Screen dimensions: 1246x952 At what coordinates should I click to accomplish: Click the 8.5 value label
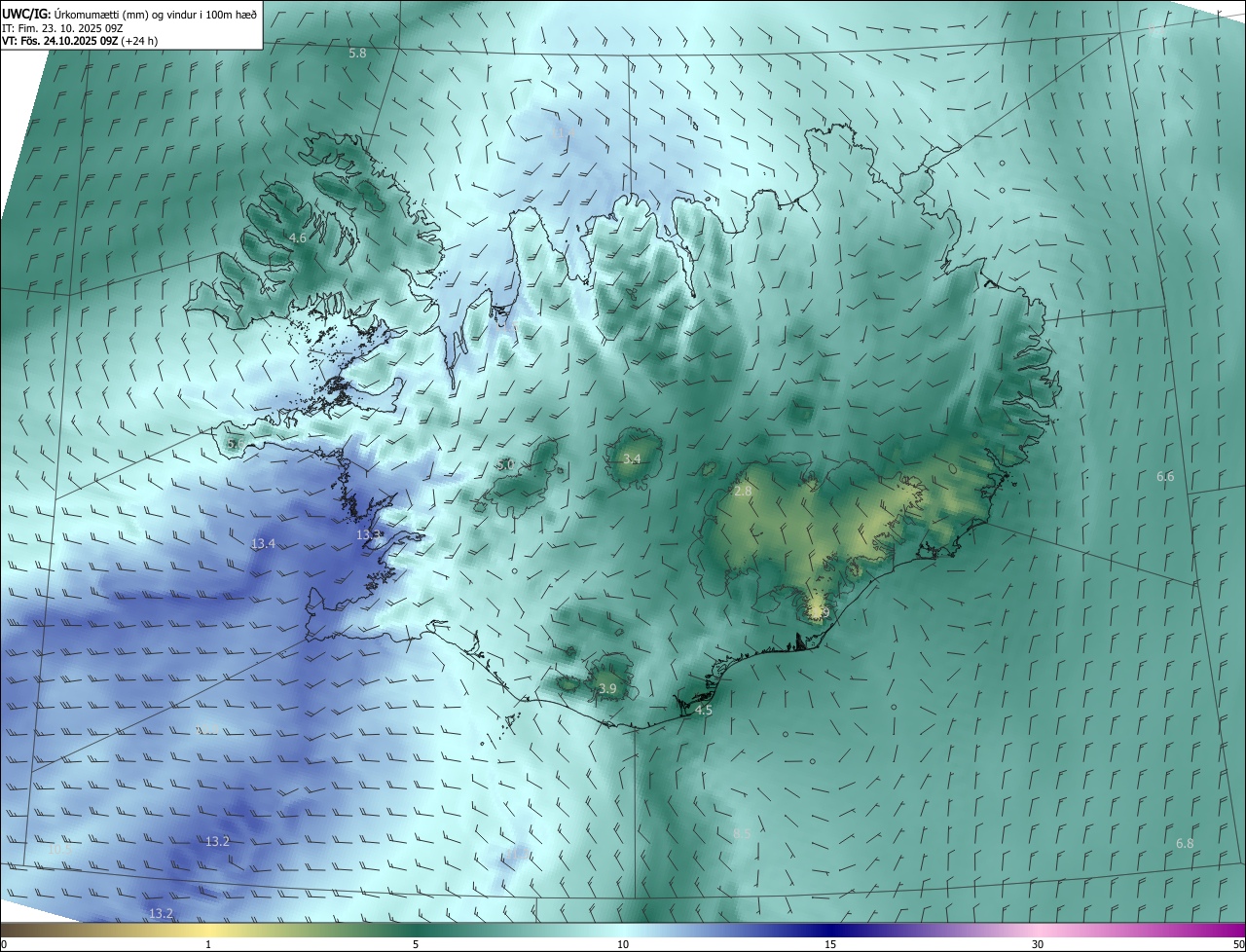[742, 833]
